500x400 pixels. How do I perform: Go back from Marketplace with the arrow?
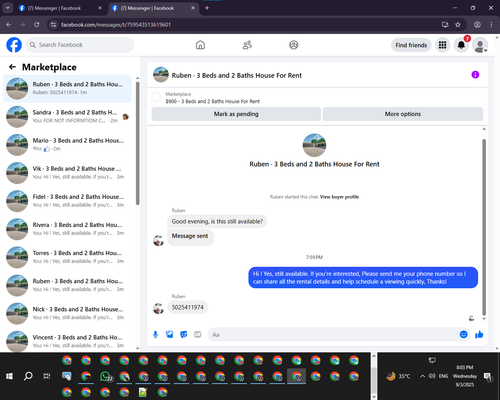(12, 67)
